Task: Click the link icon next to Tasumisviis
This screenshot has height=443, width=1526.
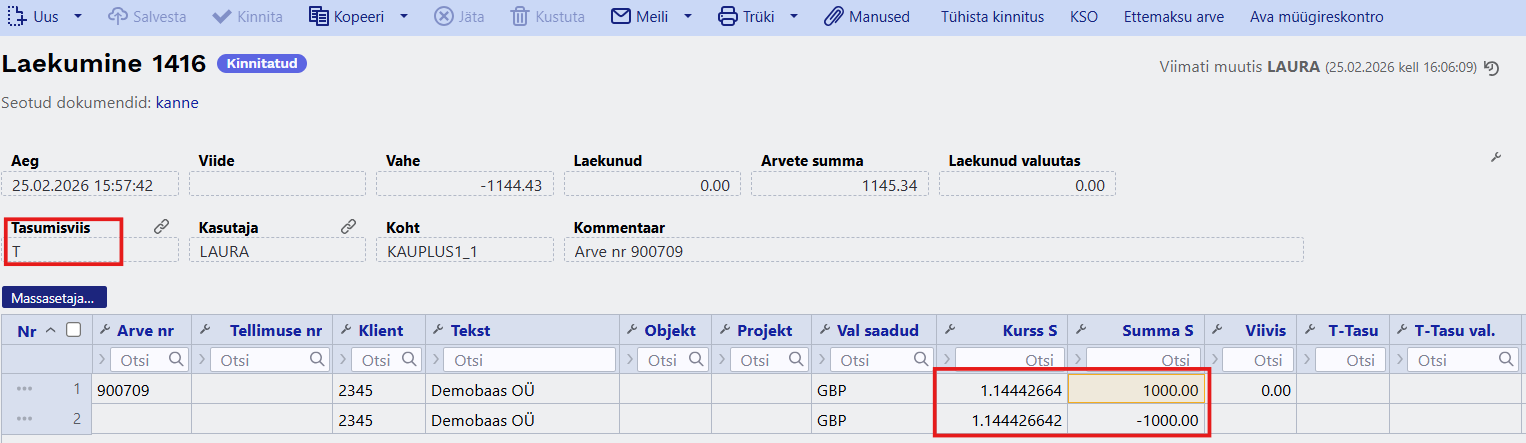Action: pos(161,228)
